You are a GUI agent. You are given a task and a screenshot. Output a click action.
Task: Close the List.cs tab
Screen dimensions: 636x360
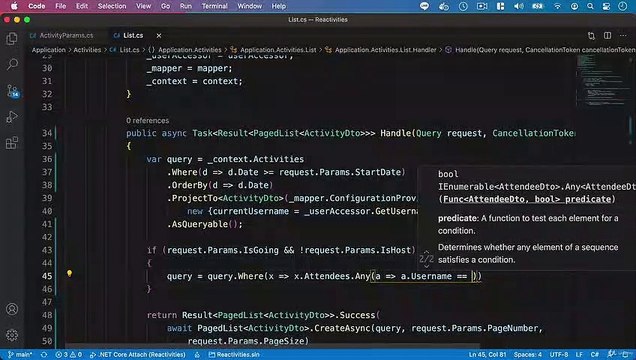click(159, 36)
